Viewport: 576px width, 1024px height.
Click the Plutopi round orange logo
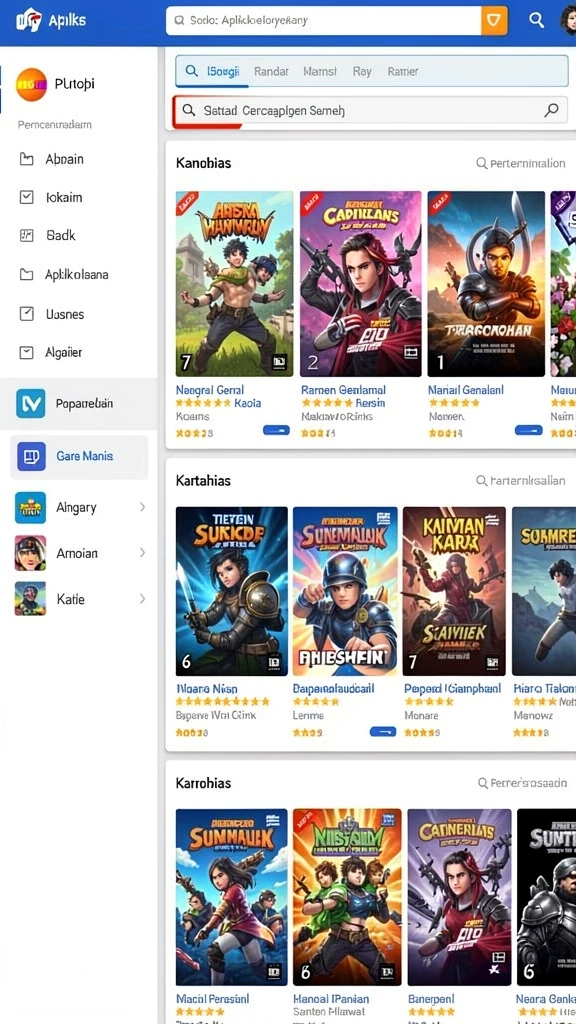[31, 85]
